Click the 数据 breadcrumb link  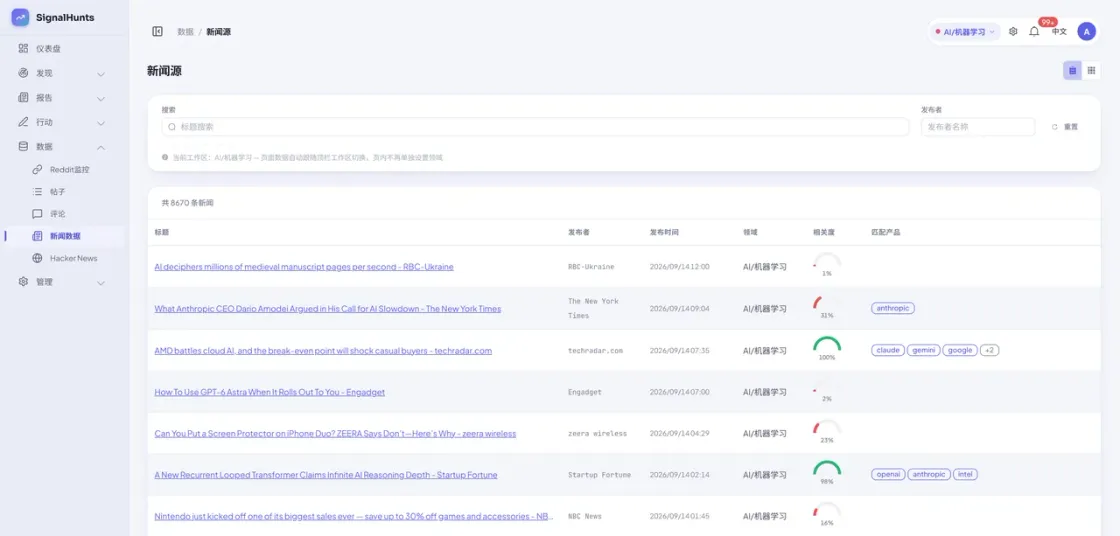pos(185,31)
